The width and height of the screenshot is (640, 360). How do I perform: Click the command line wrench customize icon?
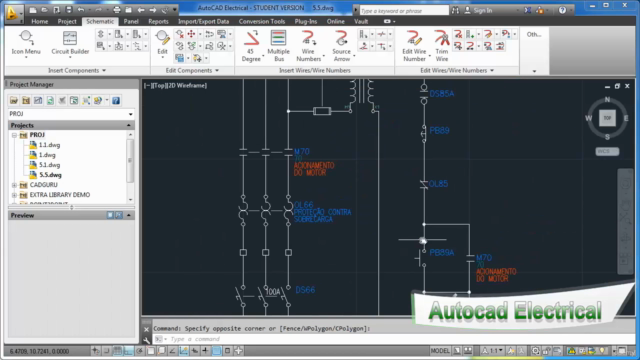(147, 340)
